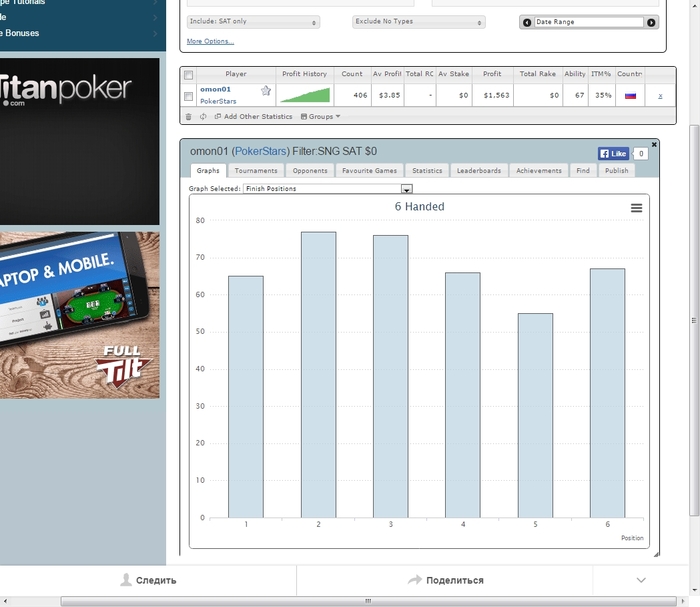Click the trash delete icon below the player table
This screenshot has height=607, width=700.
click(188, 116)
